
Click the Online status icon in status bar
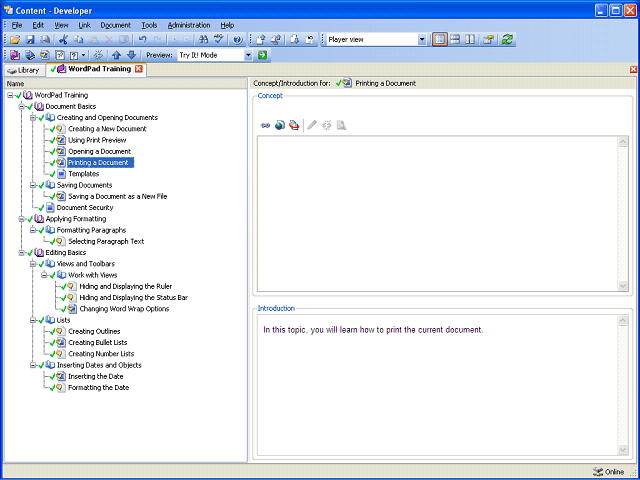pyautogui.click(x=598, y=471)
